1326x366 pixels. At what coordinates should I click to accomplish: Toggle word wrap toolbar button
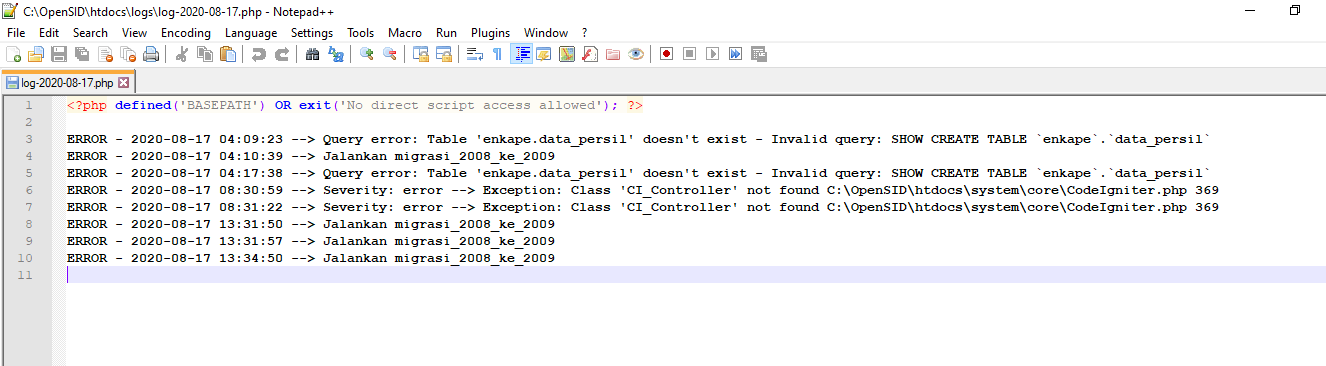coord(475,54)
